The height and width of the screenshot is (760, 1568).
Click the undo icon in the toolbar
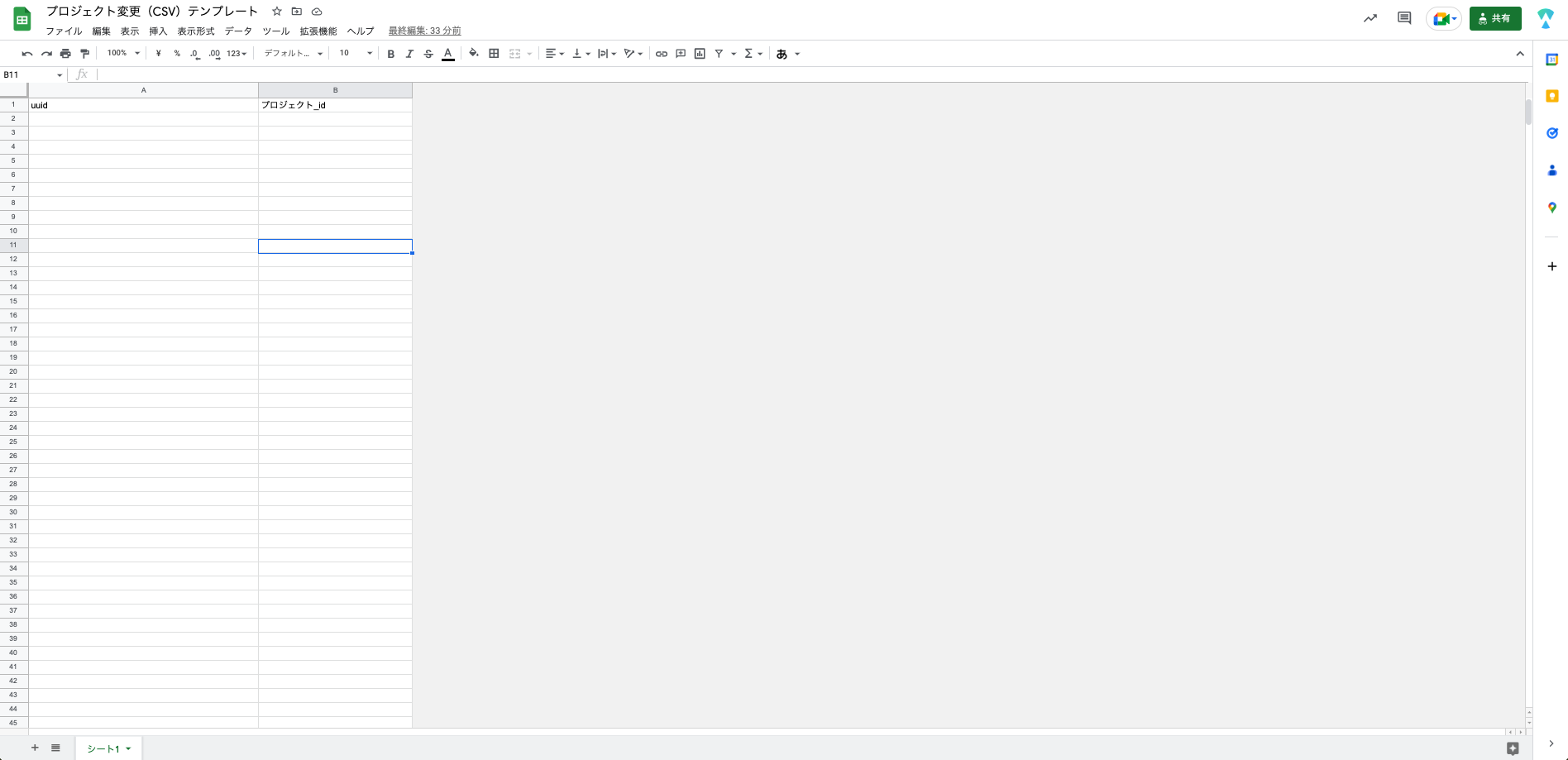click(x=27, y=54)
